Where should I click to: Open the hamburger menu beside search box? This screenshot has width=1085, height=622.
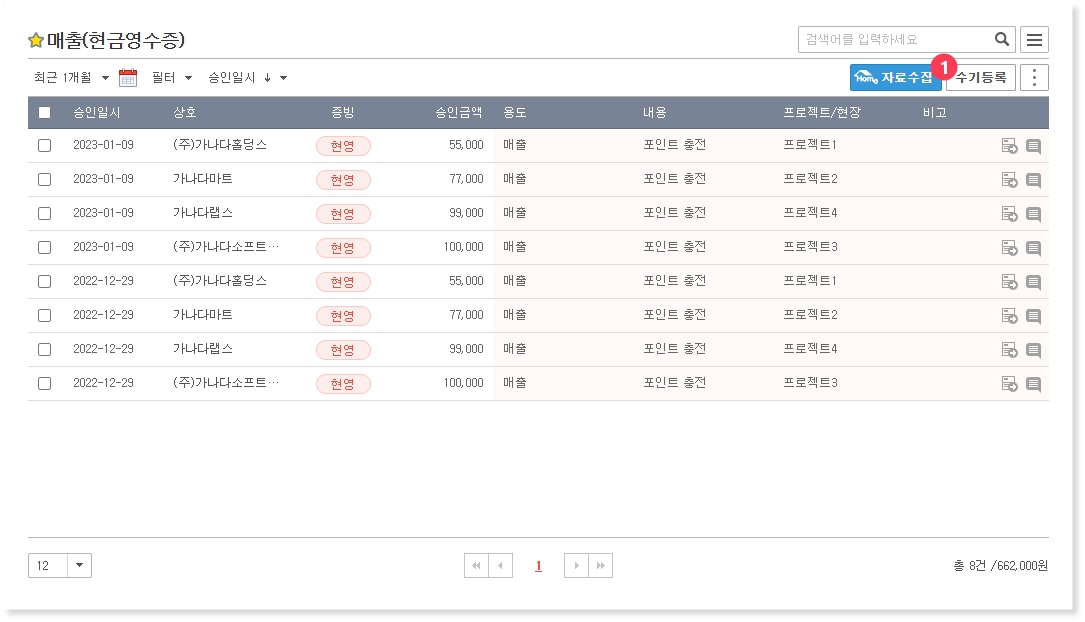[x=1034, y=40]
